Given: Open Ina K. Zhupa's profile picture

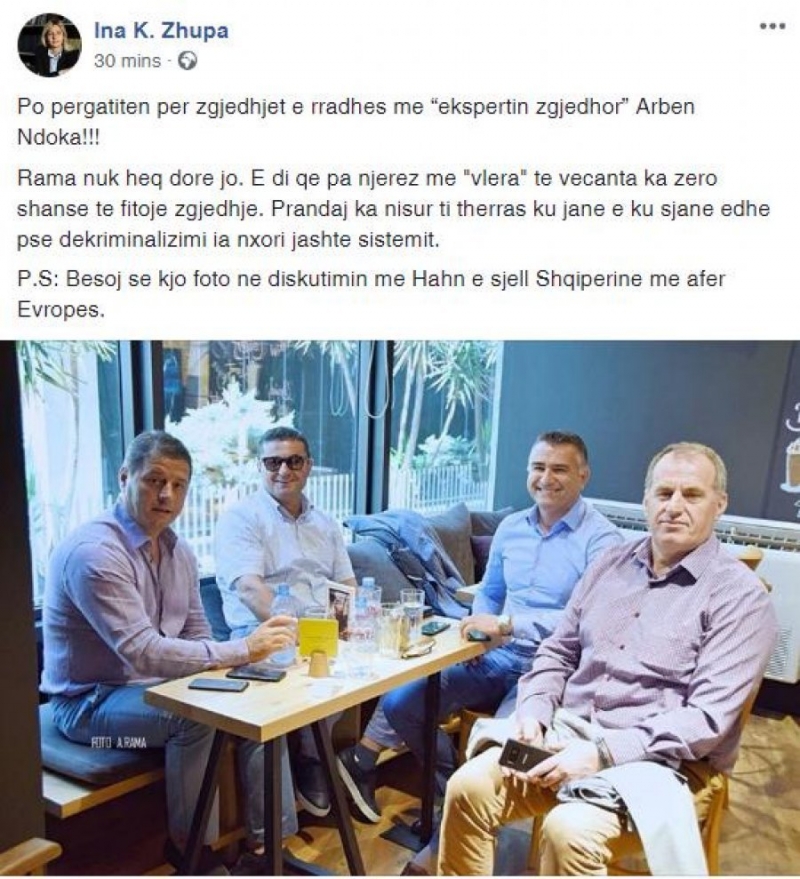Looking at the screenshot, I should point(49,45).
